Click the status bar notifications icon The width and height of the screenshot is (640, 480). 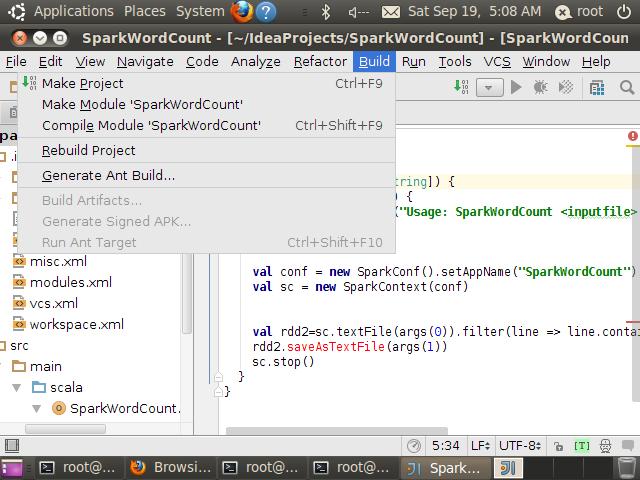click(x=628, y=446)
